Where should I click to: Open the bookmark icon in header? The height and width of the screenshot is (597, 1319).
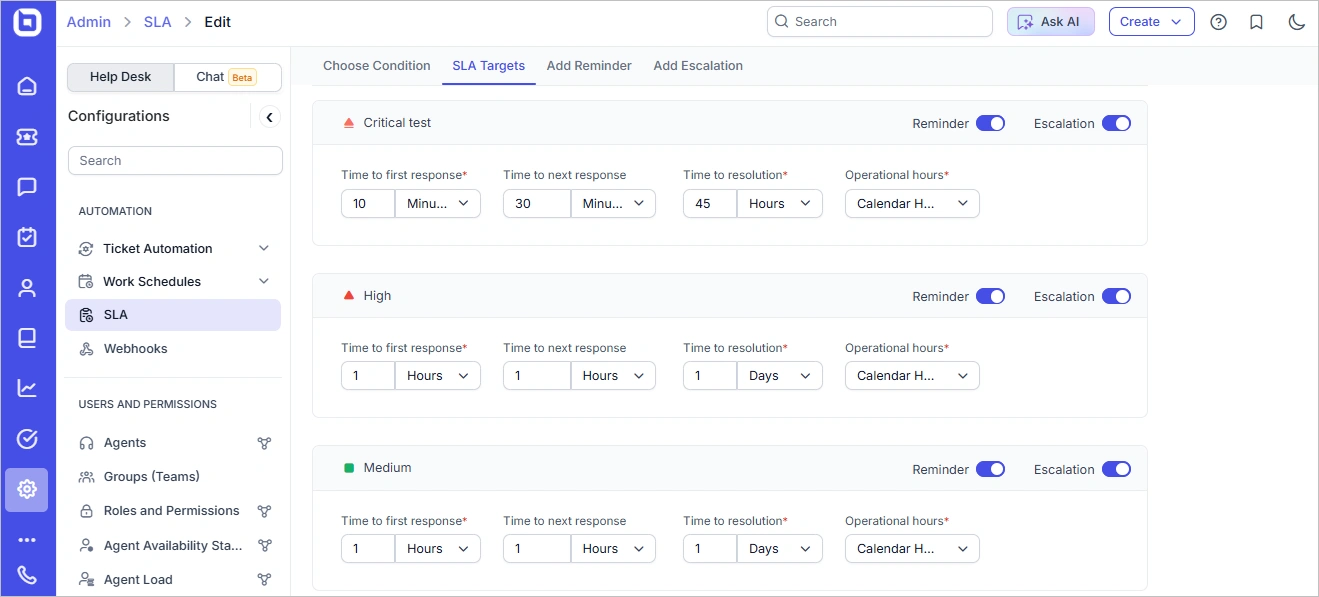[x=1257, y=22]
